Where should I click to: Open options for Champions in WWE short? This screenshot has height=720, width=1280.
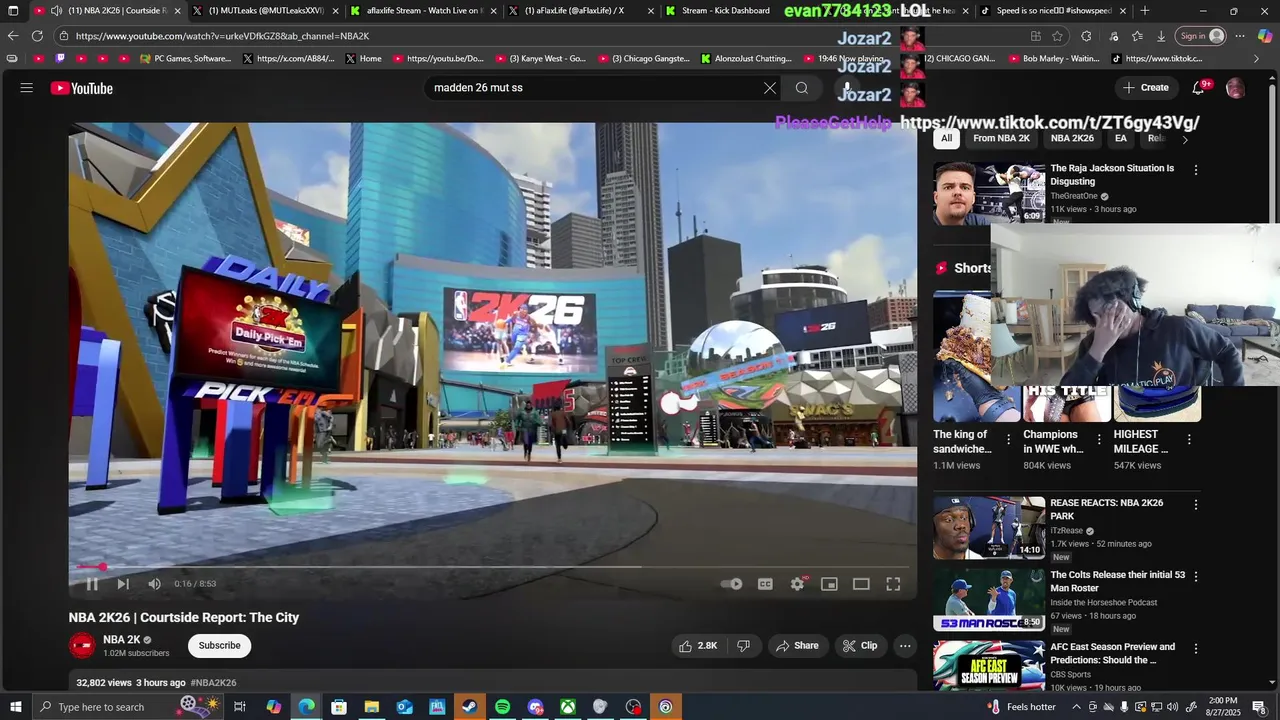(x=1099, y=439)
